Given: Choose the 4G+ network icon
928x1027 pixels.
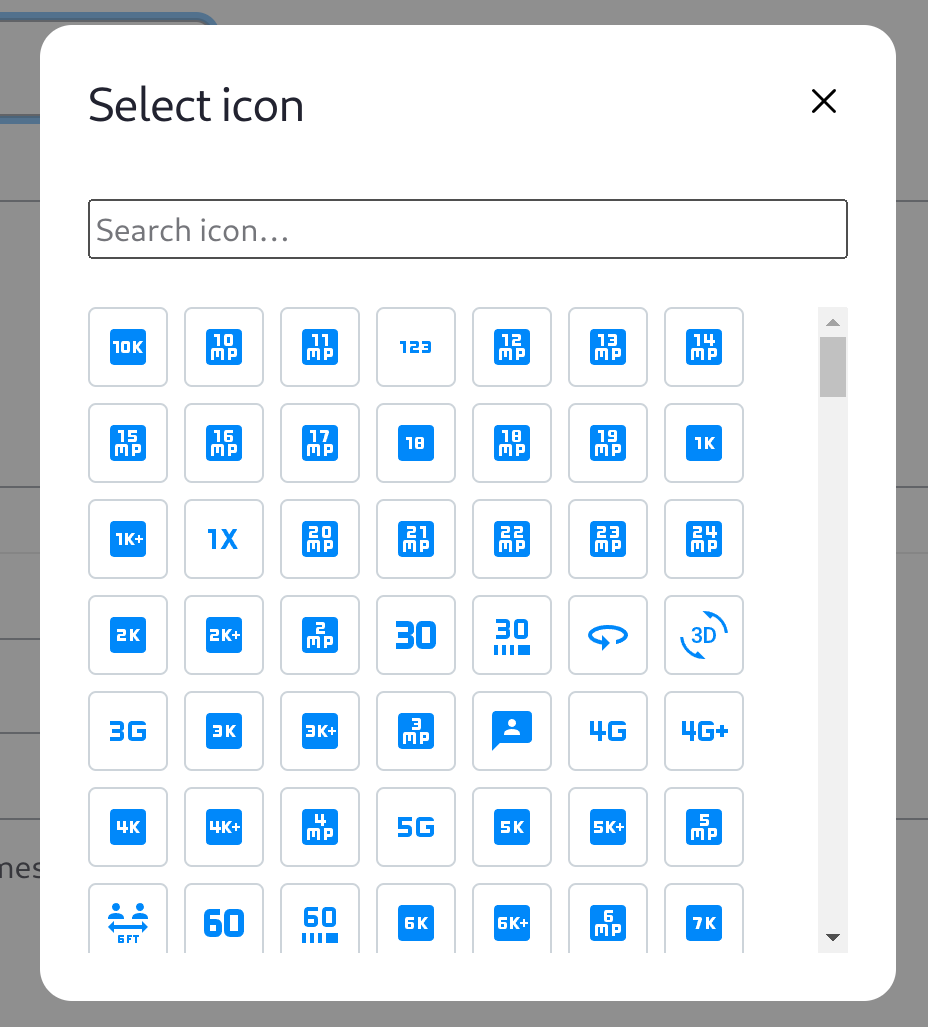Looking at the screenshot, I should pos(703,731).
